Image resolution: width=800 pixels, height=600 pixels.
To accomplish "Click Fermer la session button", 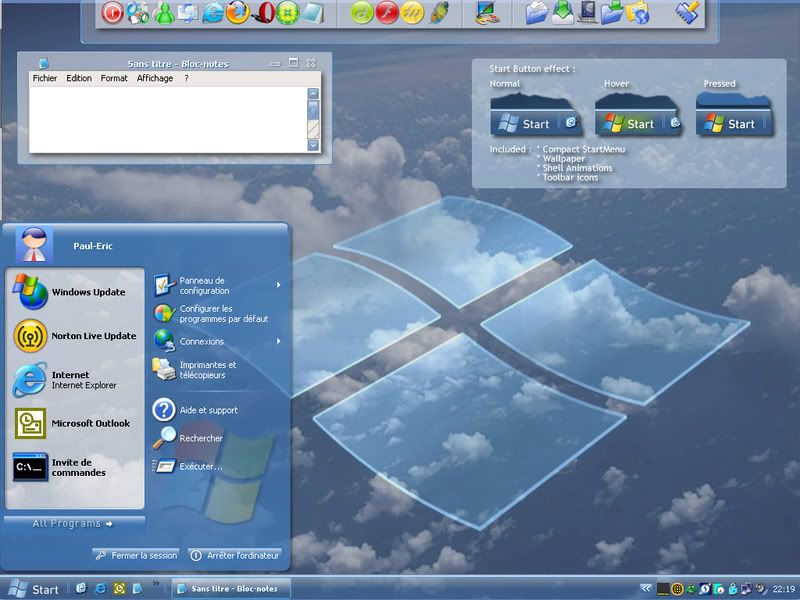I will tap(136, 555).
